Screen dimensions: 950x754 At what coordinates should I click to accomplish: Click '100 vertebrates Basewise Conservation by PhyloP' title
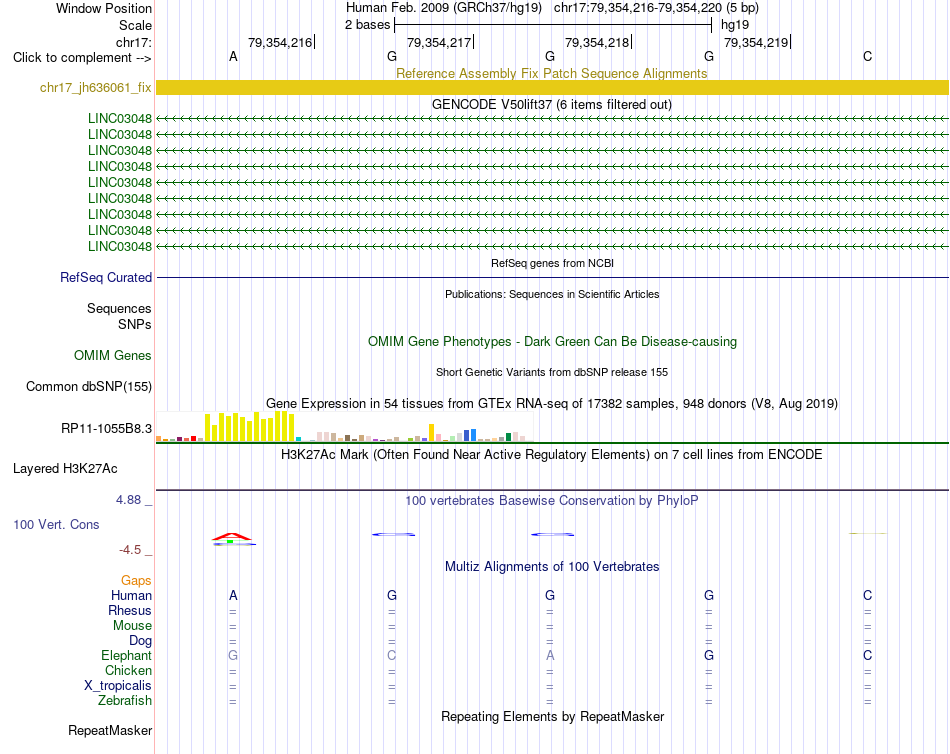[551, 501]
